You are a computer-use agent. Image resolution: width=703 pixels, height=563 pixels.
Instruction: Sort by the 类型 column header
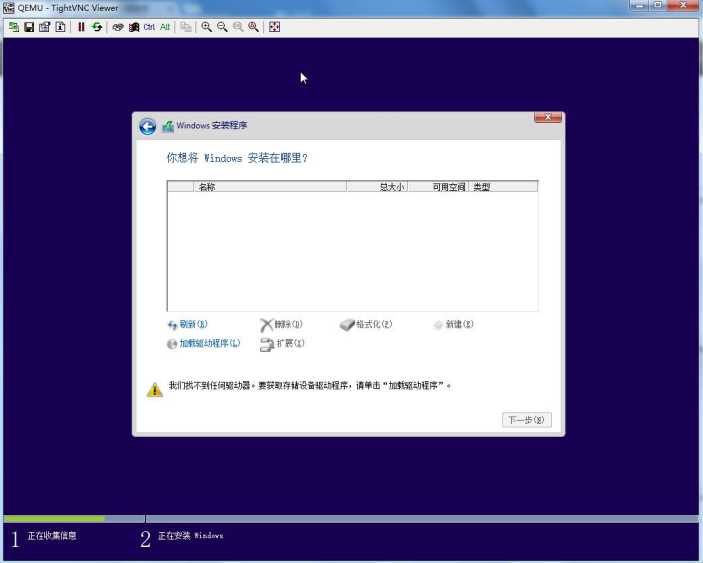(503, 187)
